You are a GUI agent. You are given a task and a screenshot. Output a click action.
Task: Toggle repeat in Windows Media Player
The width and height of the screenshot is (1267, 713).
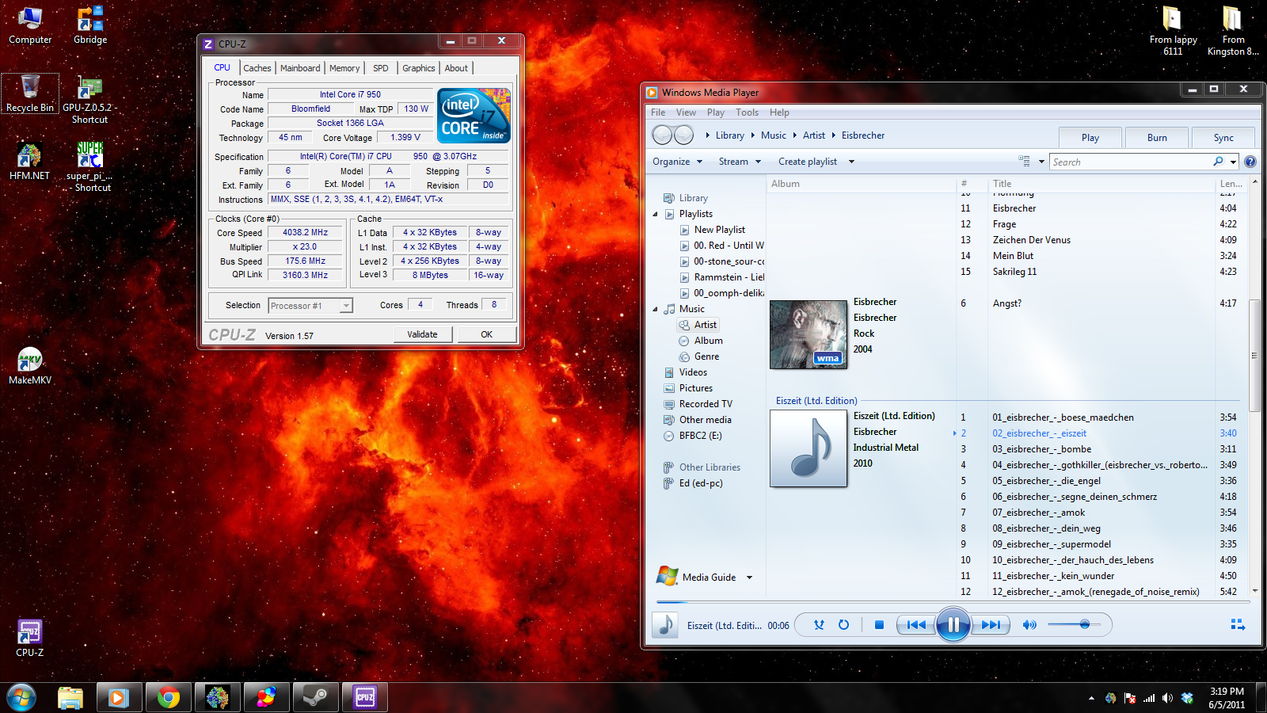[844, 625]
